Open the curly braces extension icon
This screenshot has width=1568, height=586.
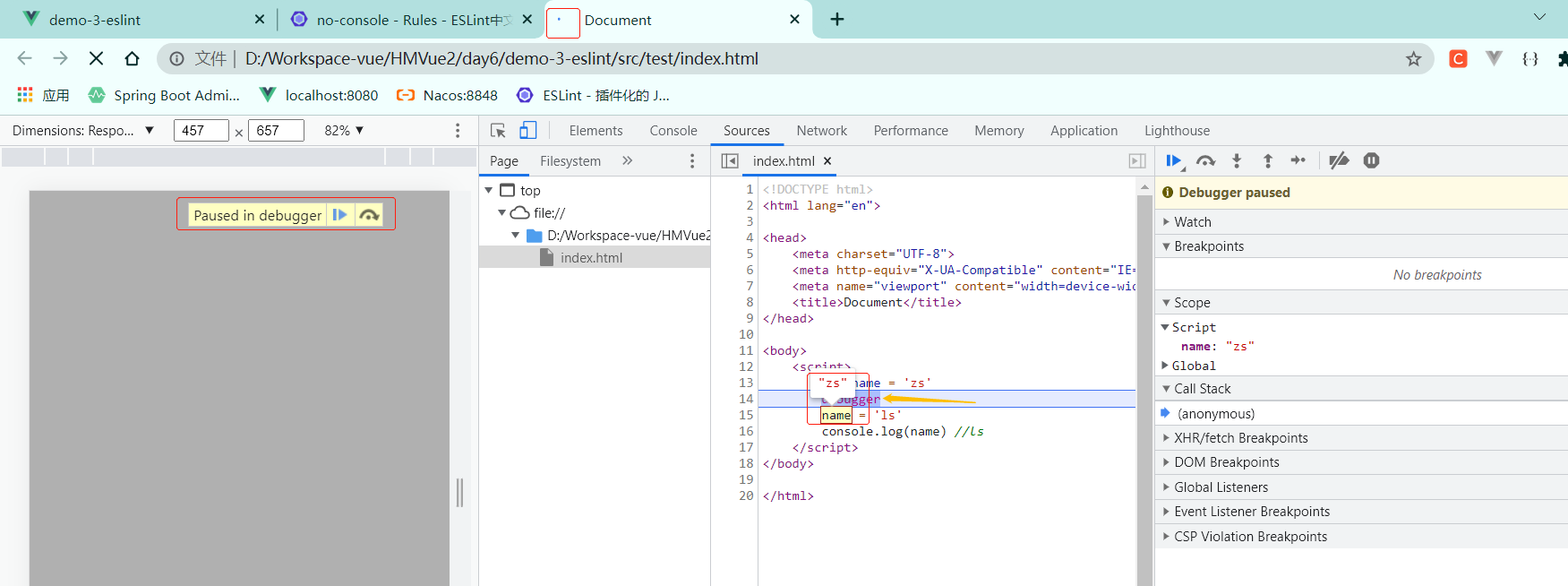point(1530,59)
